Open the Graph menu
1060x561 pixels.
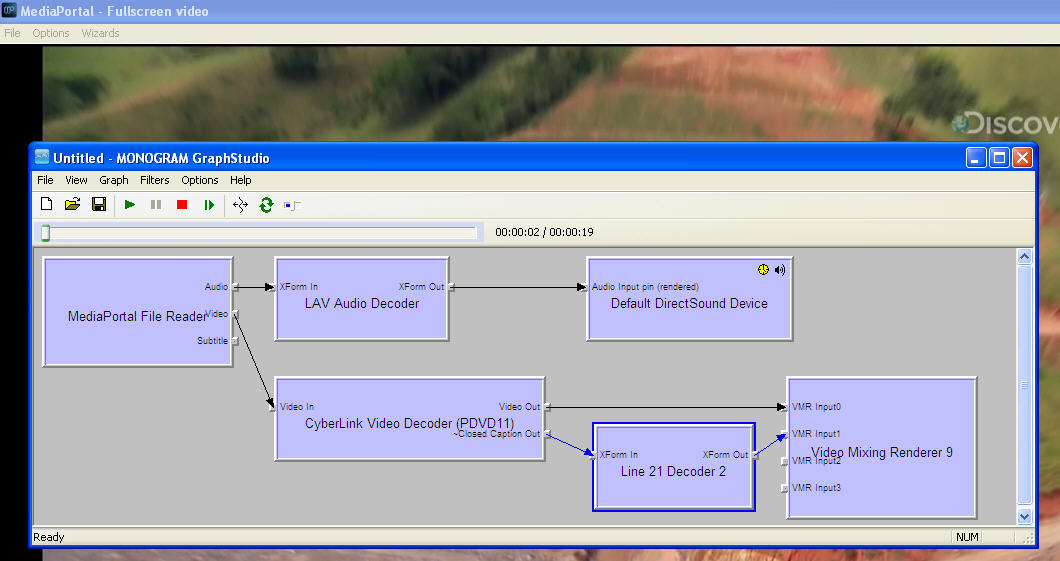coord(114,180)
